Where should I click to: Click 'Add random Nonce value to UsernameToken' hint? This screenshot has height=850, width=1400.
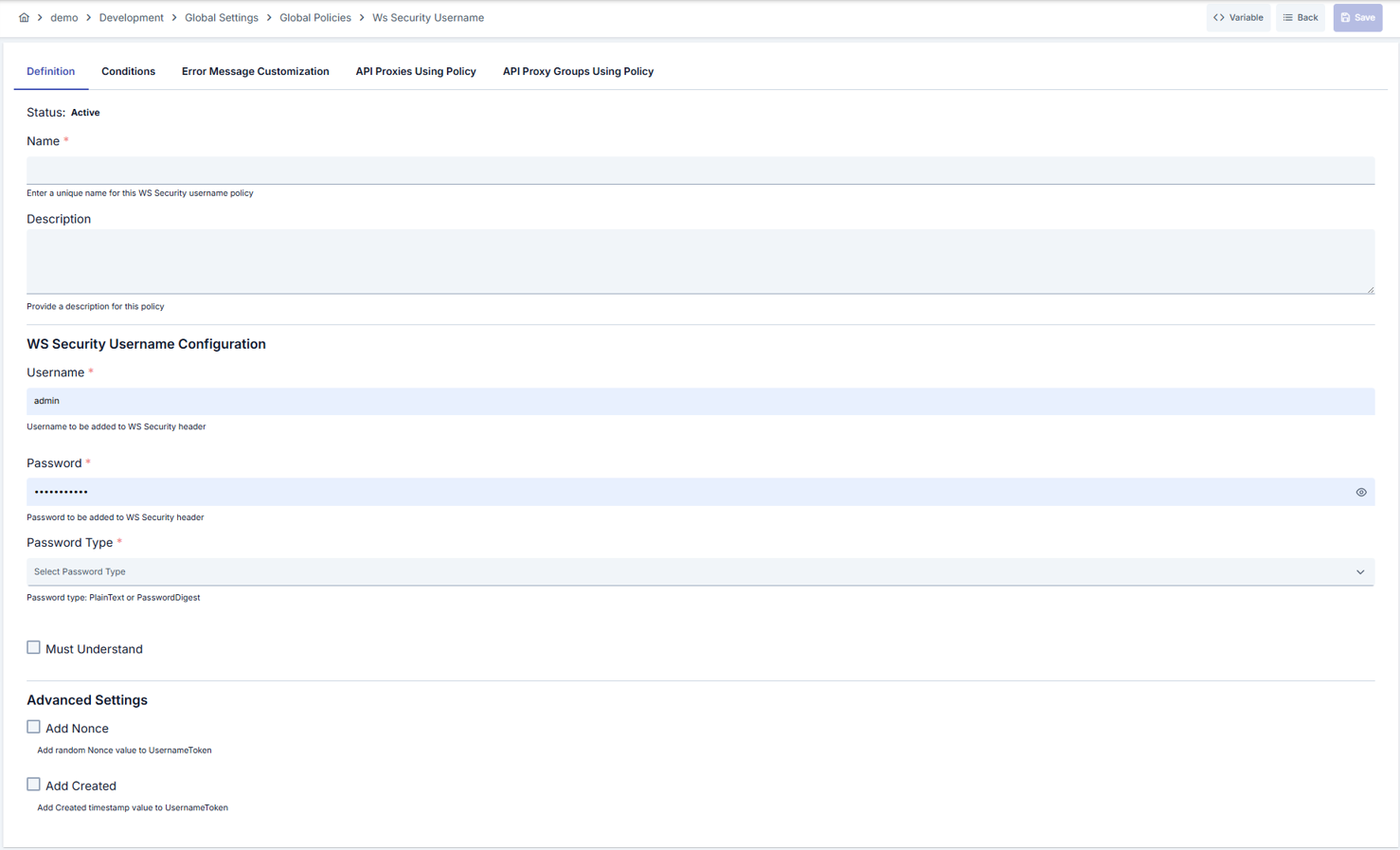click(x=124, y=751)
